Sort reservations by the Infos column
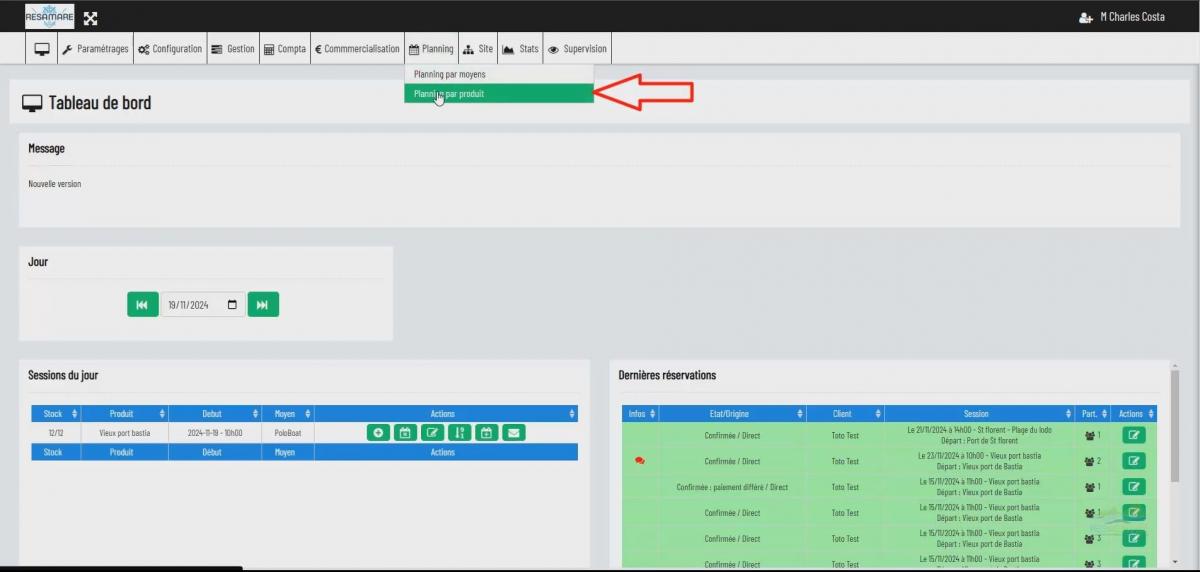Image resolution: width=1200 pixels, height=572 pixels. (x=653, y=414)
